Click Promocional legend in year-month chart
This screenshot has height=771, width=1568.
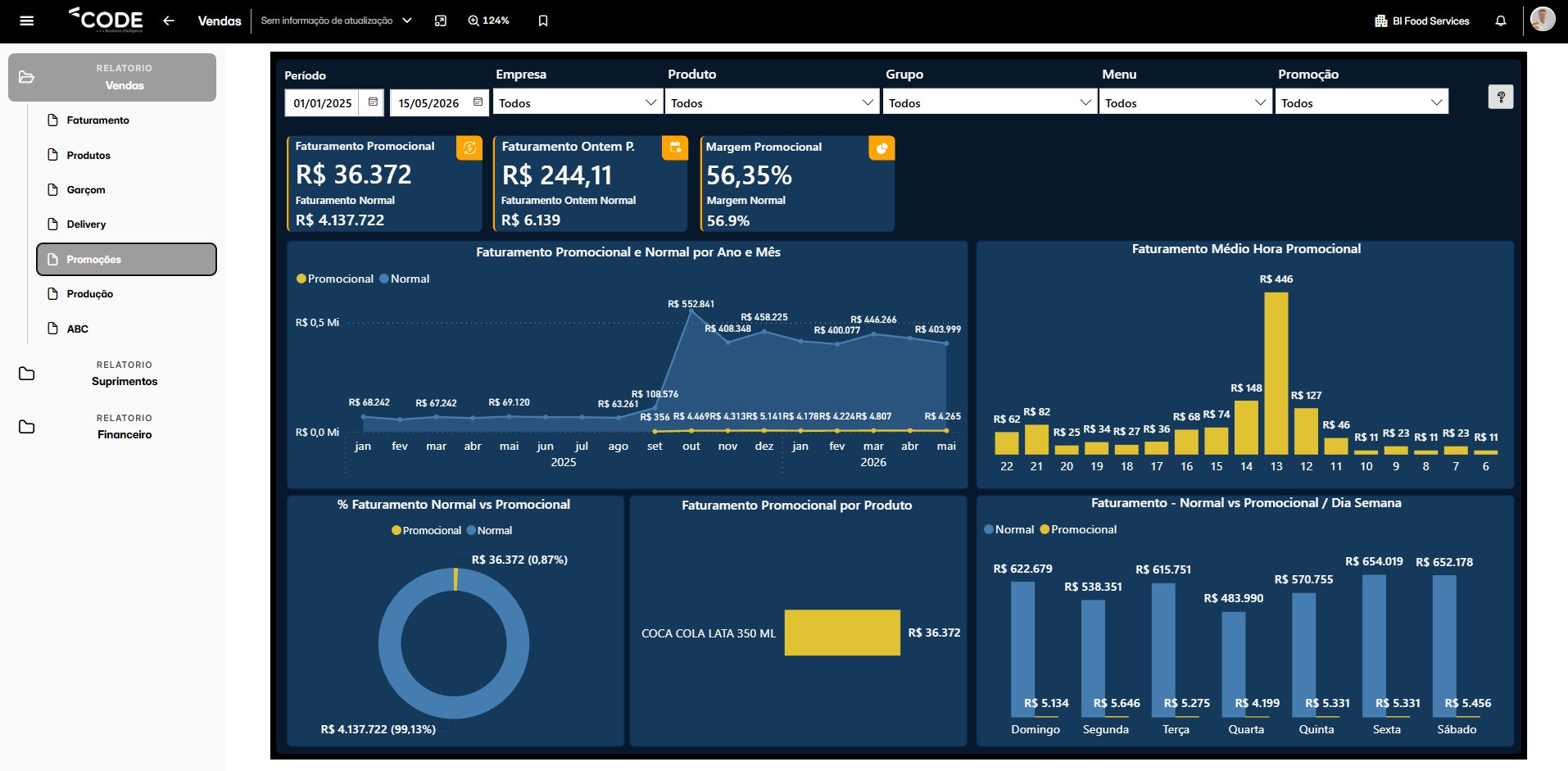point(335,279)
